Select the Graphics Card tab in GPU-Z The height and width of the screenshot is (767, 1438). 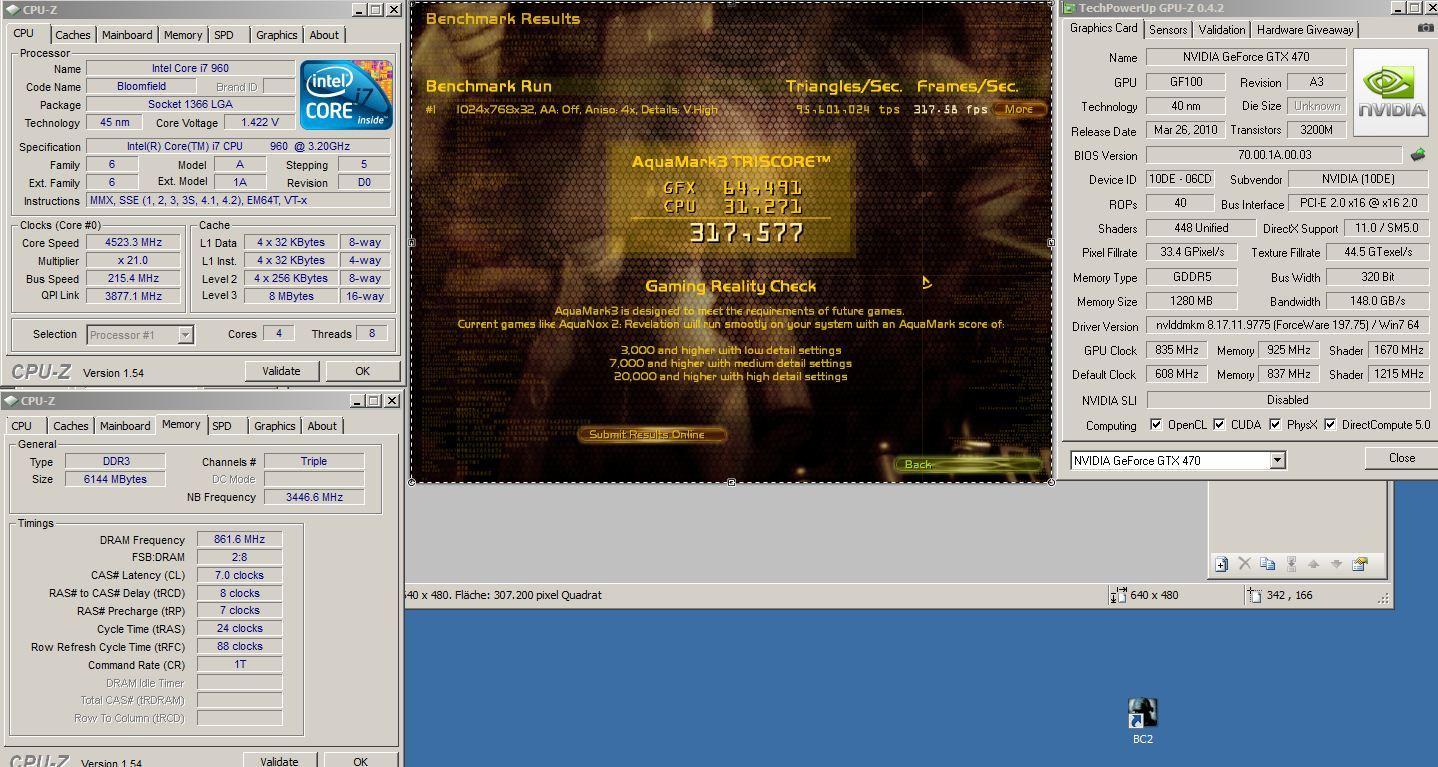[x=1103, y=28]
